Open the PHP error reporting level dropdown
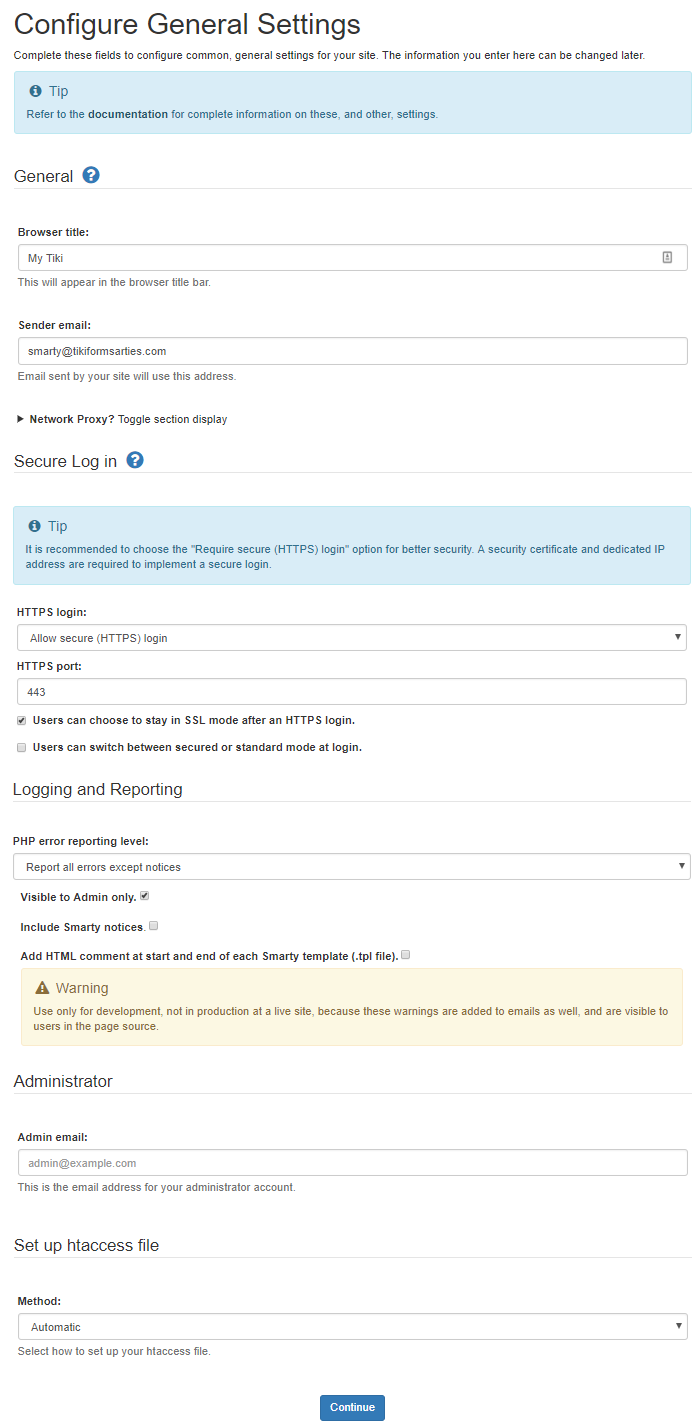 tap(352, 867)
